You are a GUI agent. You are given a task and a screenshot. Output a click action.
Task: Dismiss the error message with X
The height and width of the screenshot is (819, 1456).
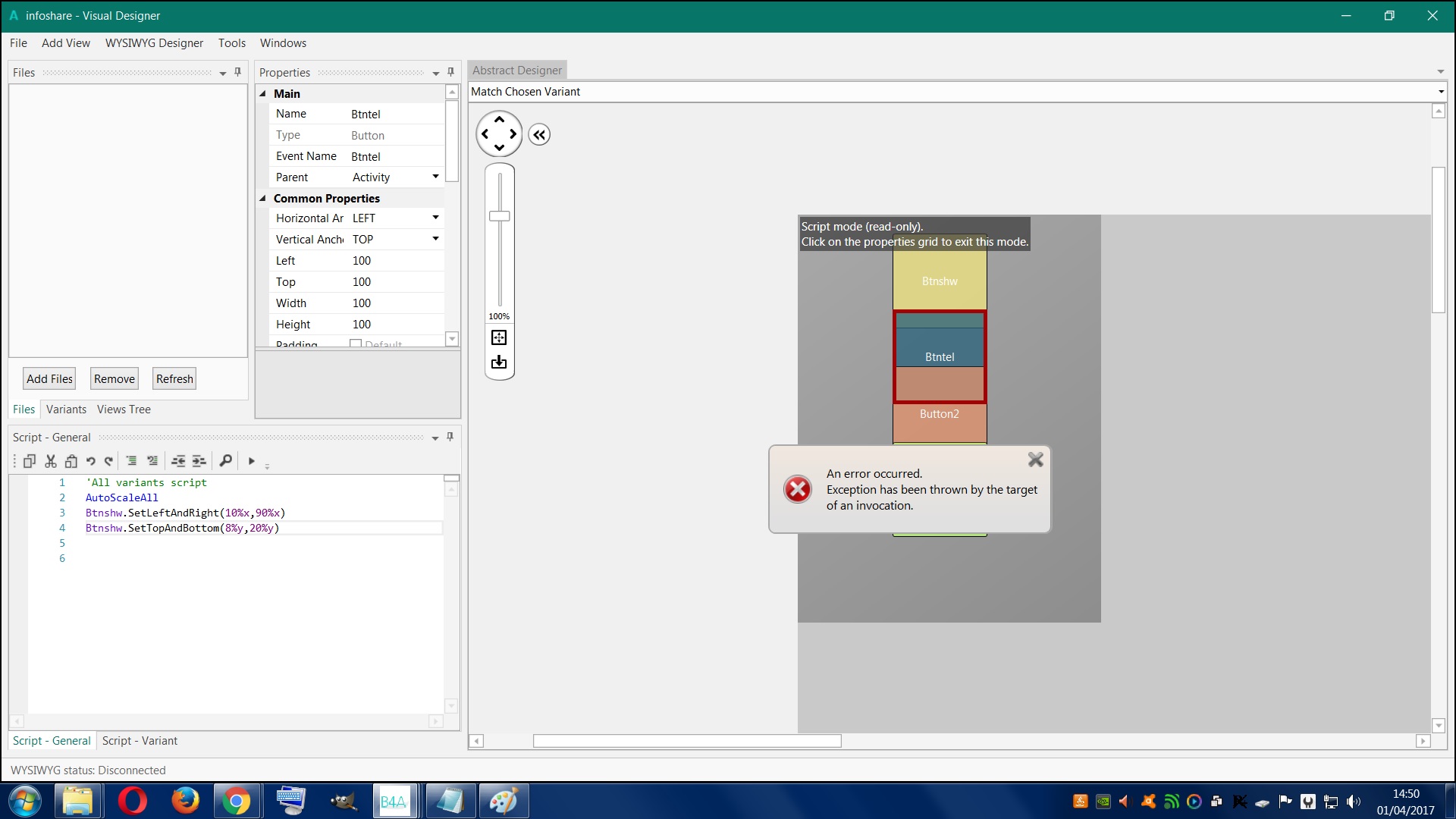1035,460
